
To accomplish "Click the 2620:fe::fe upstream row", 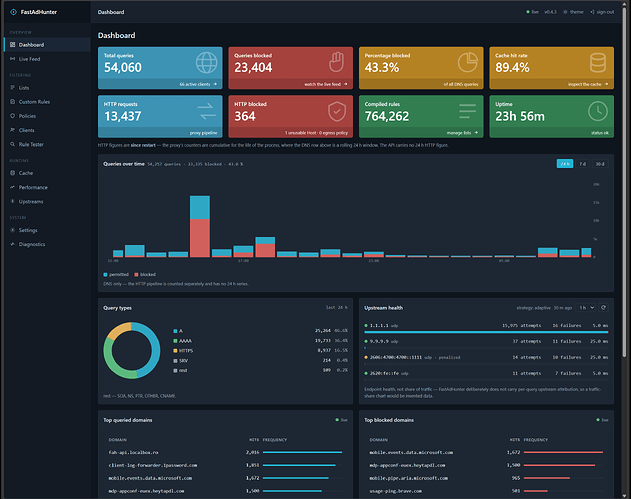I will (486, 375).
